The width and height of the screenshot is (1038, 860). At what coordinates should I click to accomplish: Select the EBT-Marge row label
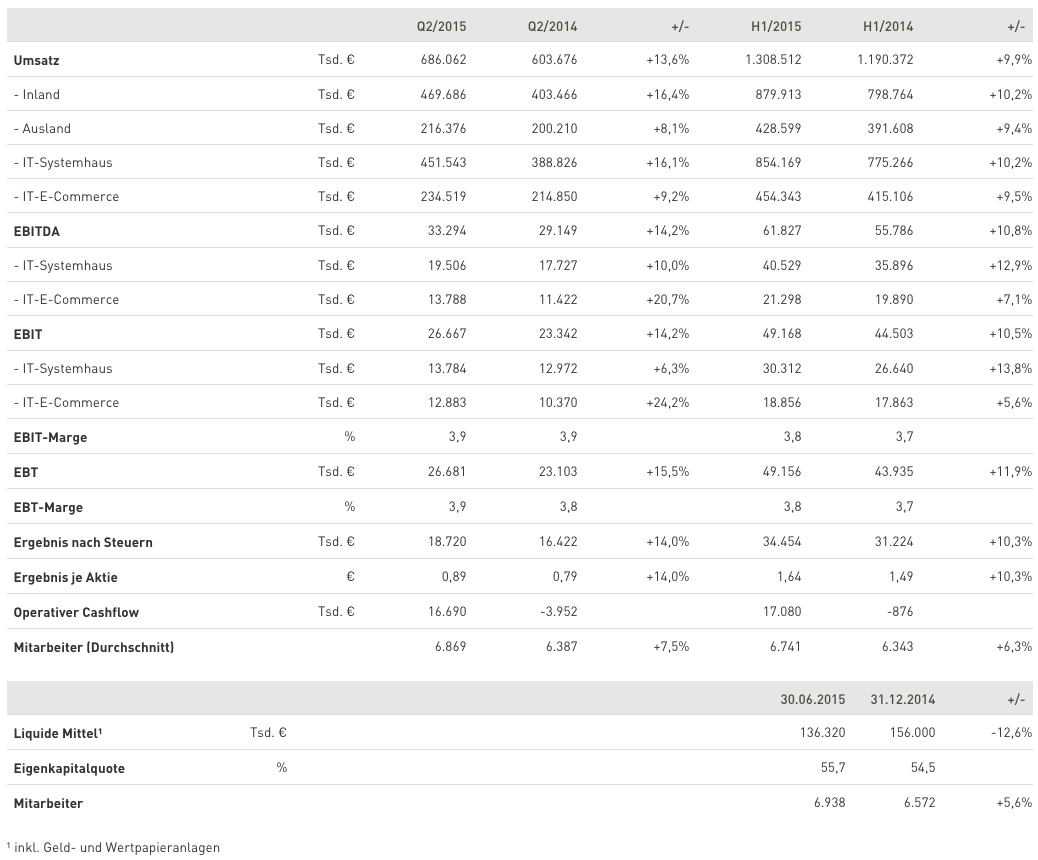coord(46,507)
